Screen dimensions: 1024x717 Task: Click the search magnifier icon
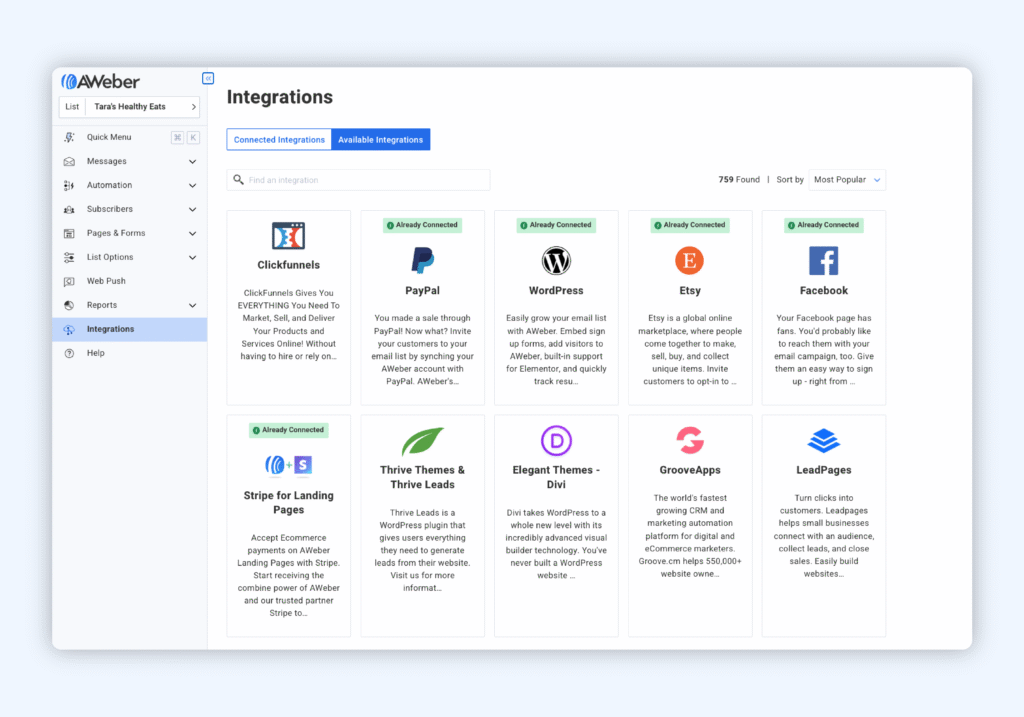tap(238, 180)
